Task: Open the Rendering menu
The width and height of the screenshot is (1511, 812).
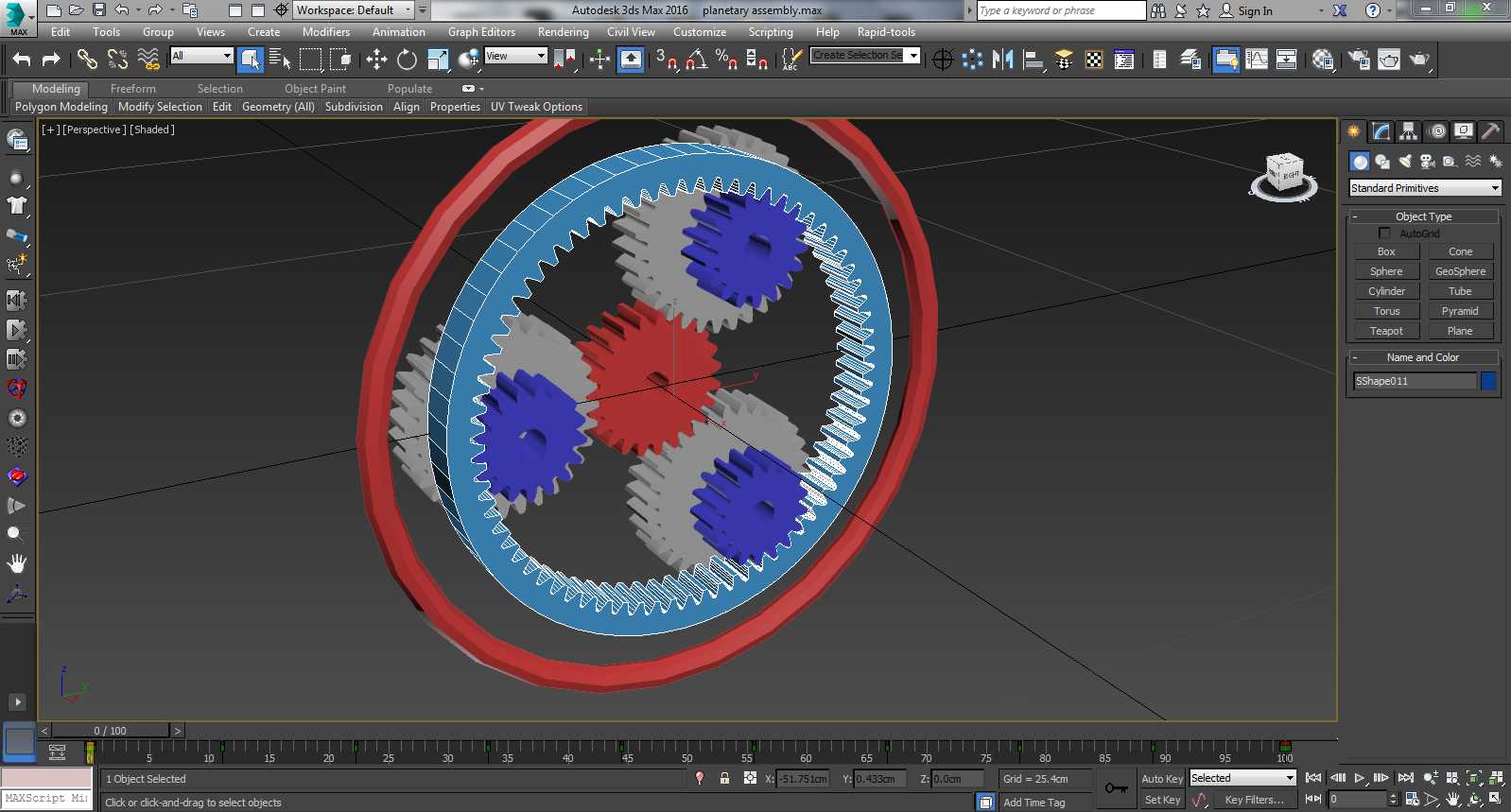Action: click(564, 32)
